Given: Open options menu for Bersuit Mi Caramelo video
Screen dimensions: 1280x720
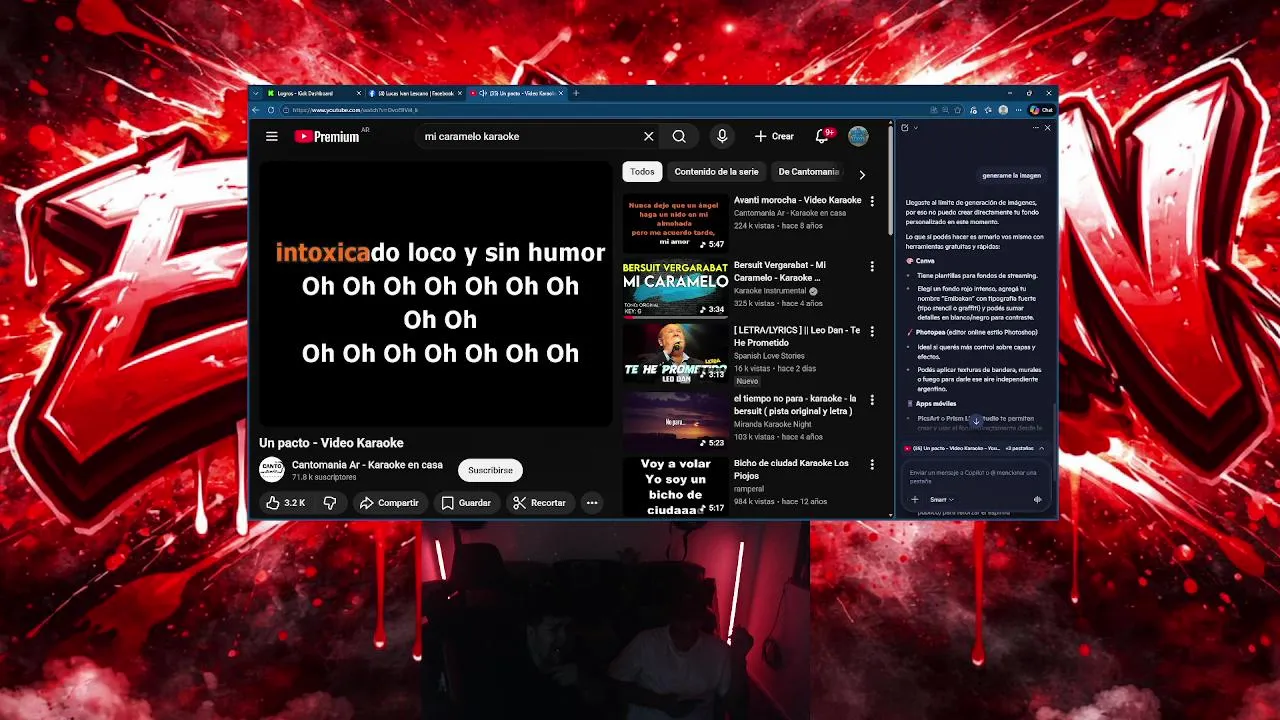Looking at the screenshot, I should (x=872, y=267).
